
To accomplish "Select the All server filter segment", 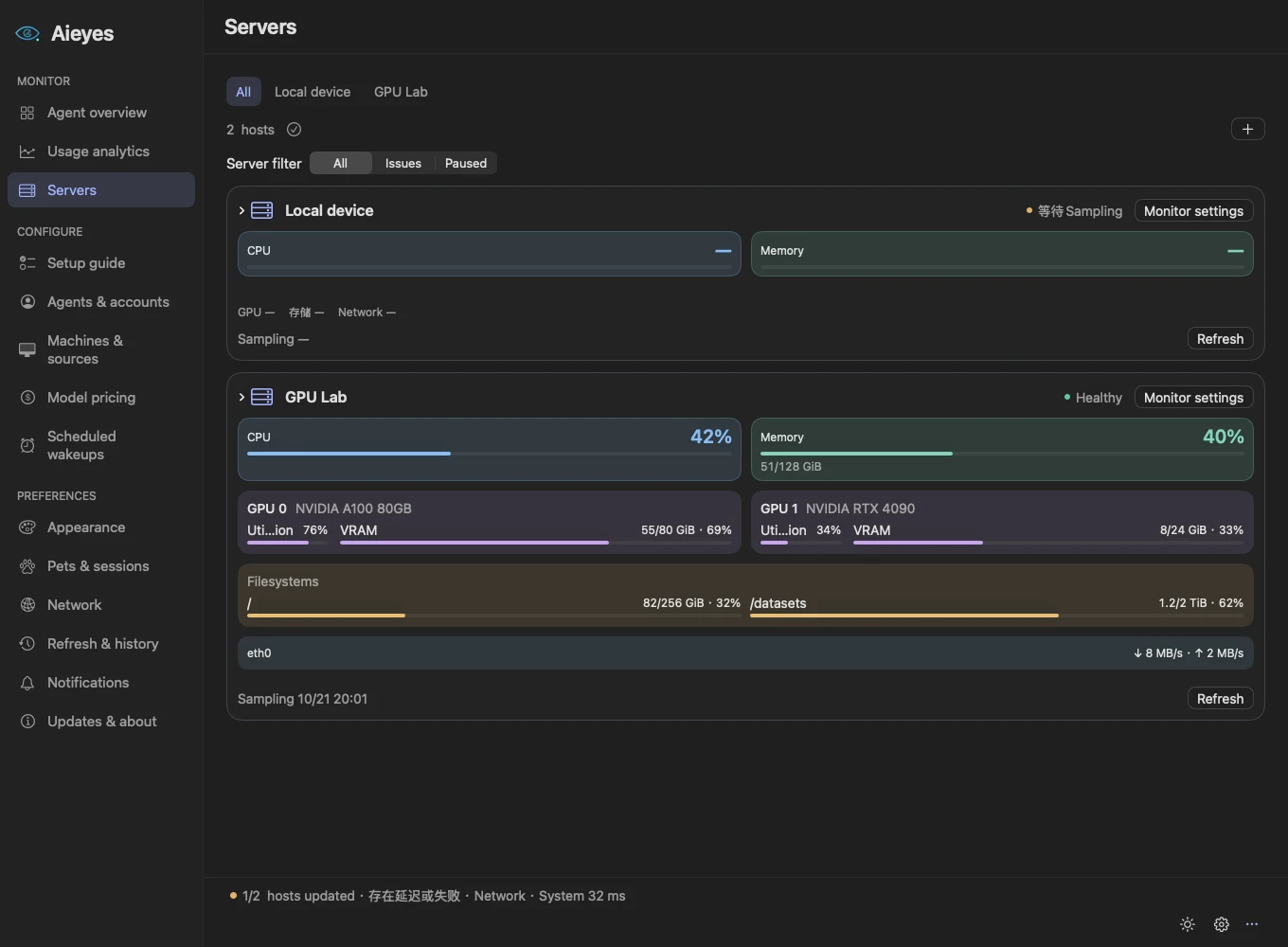I will (x=340, y=163).
